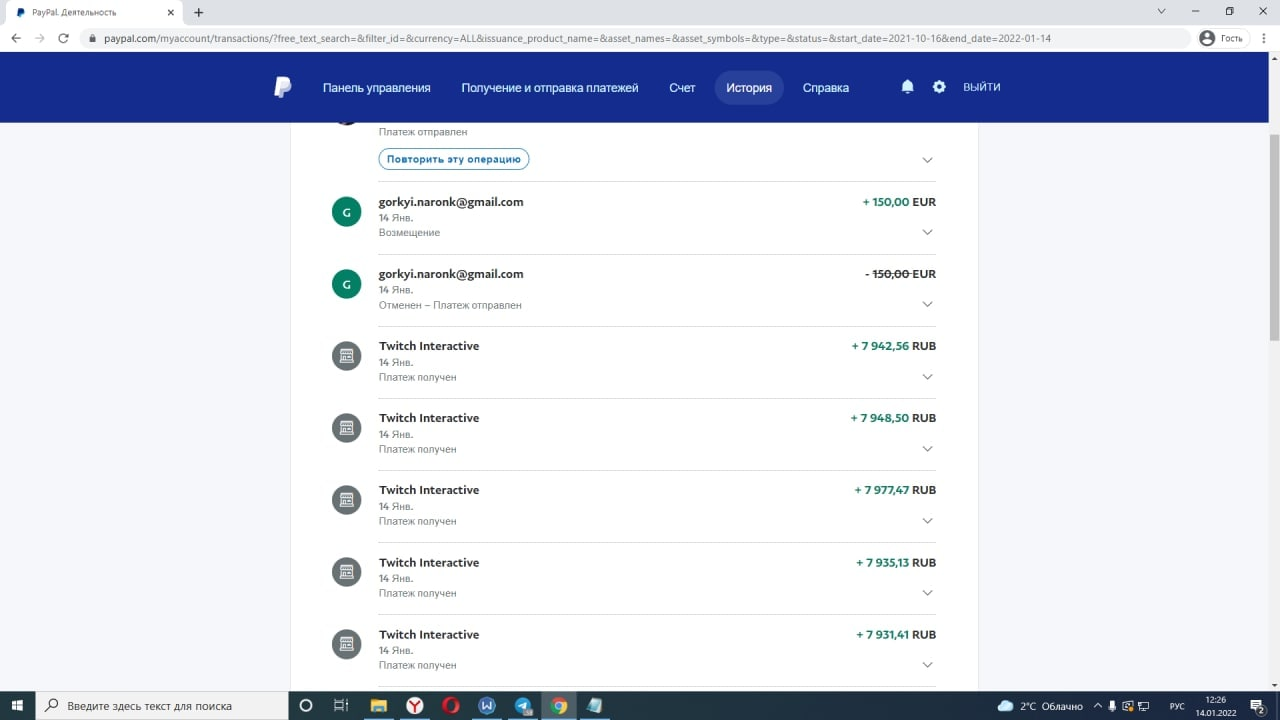This screenshot has height=720, width=1280.
Task: Click ВЫЙТИ to log out
Action: coord(981,87)
